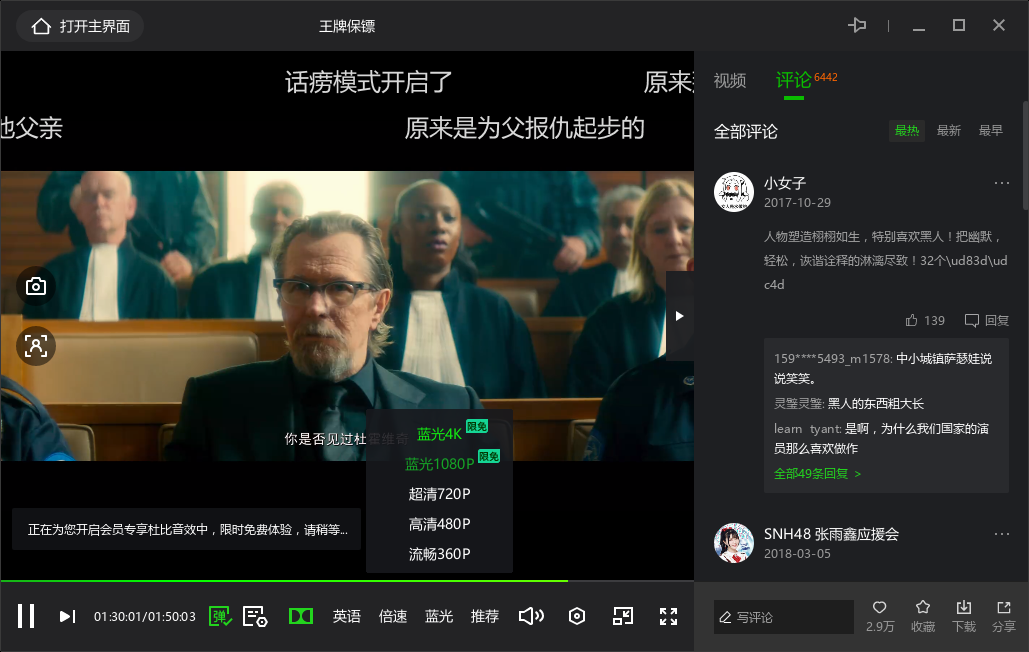Add video to 收藏 favorites

click(x=923, y=616)
